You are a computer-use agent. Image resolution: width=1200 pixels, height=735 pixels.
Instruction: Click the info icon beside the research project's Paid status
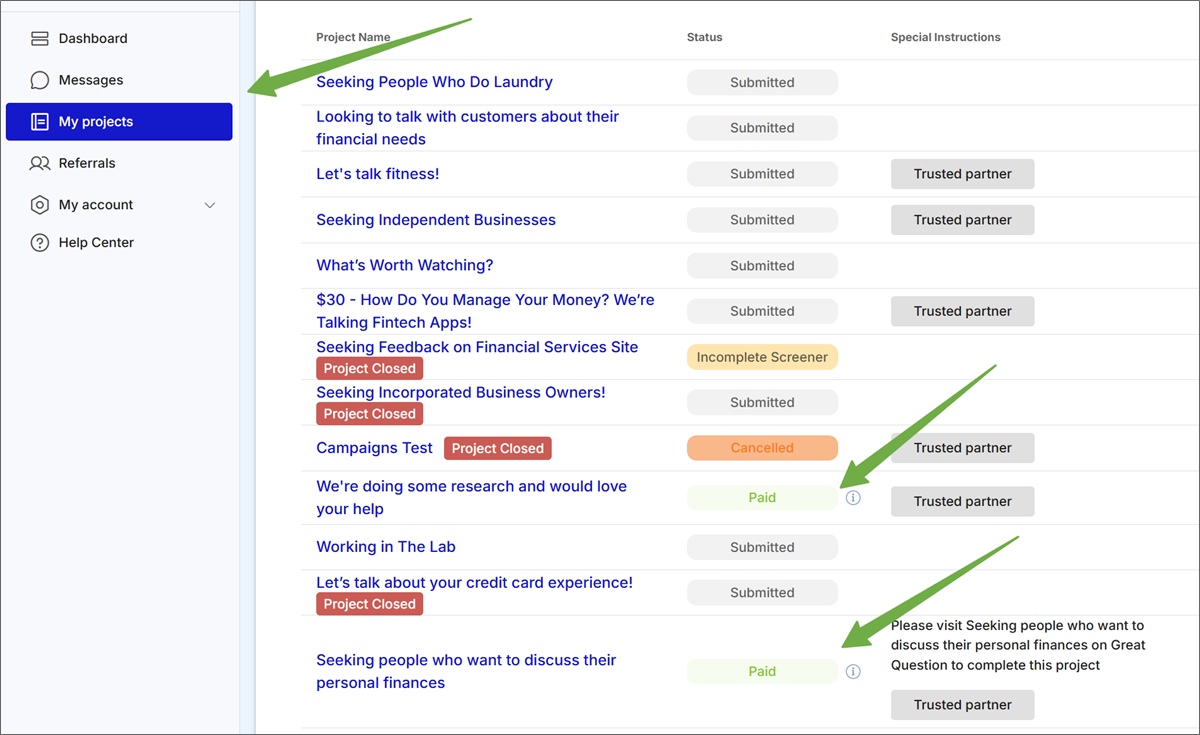tap(853, 497)
